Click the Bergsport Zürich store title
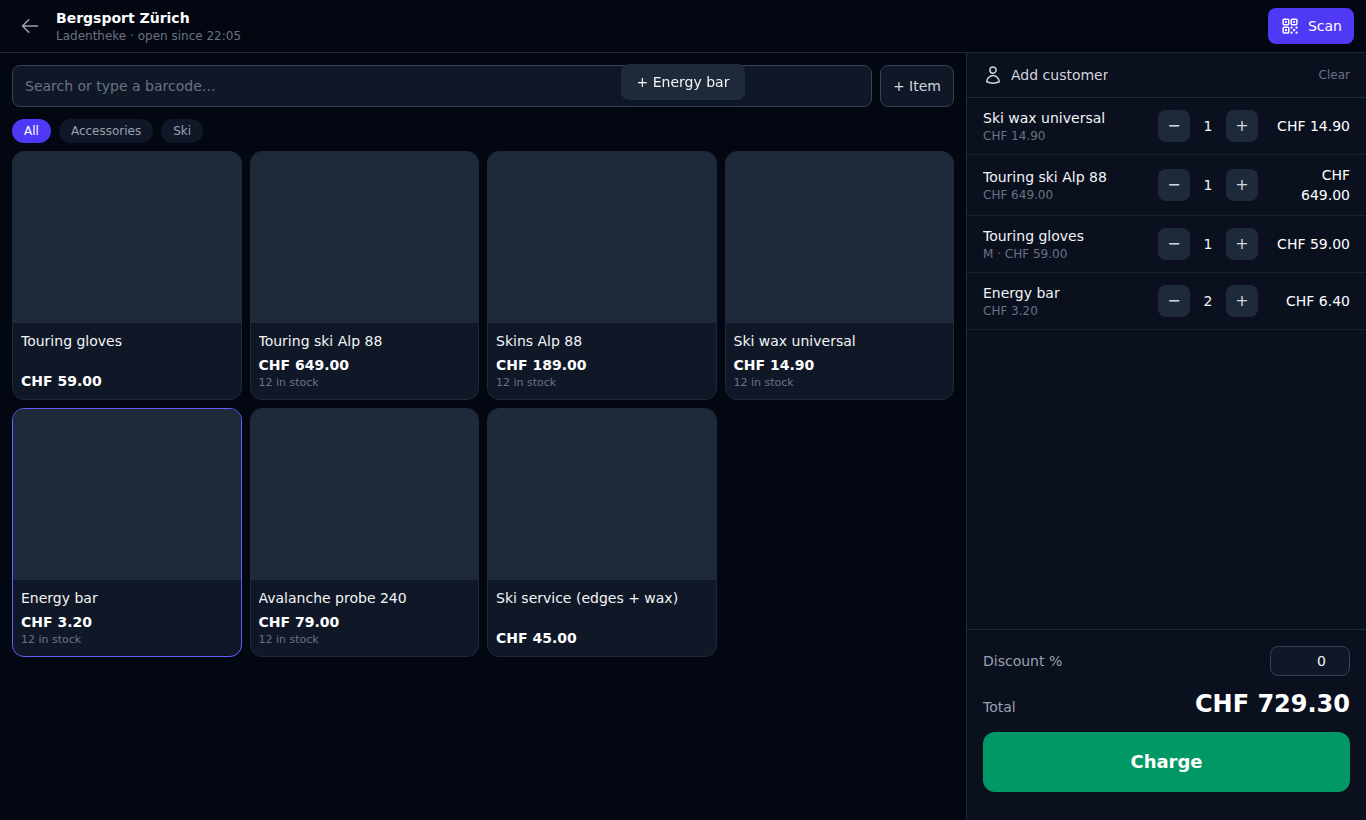Viewport: 1366px width, 820px height. pos(123,18)
